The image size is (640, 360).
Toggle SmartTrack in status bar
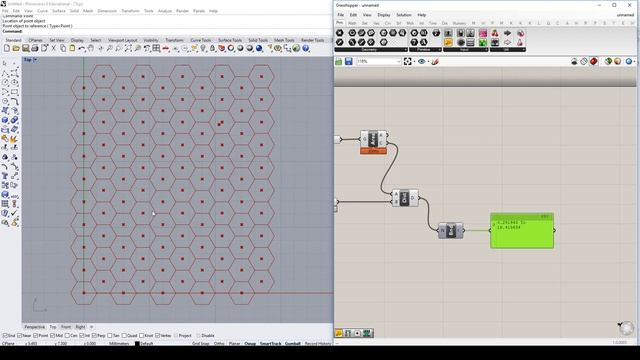pyautogui.click(x=271, y=344)
